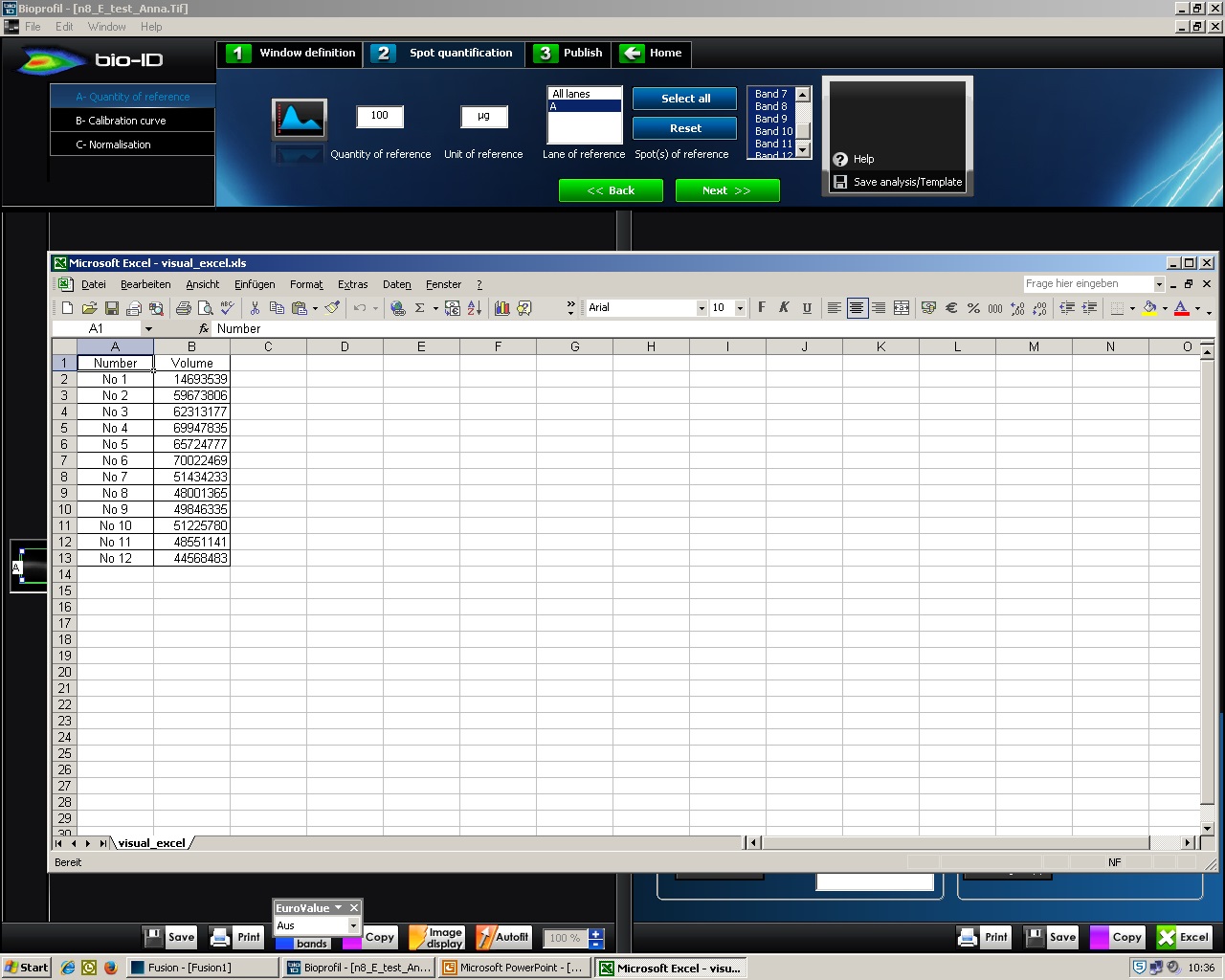Click the AutoSum sigma icon
This screenshot has width=1225, height=980.
[x=420, y=308]
